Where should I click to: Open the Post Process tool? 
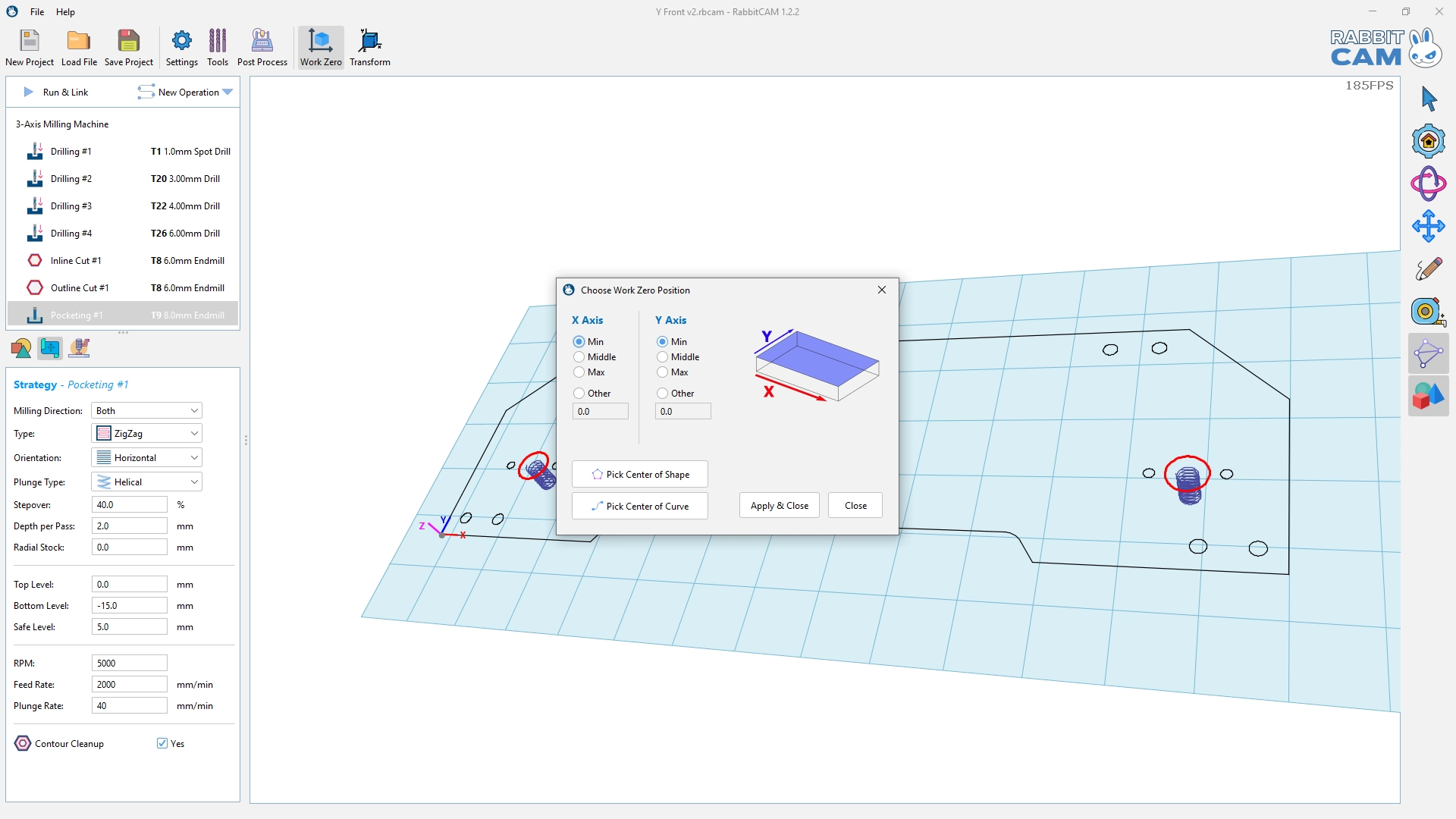[262, 48]
